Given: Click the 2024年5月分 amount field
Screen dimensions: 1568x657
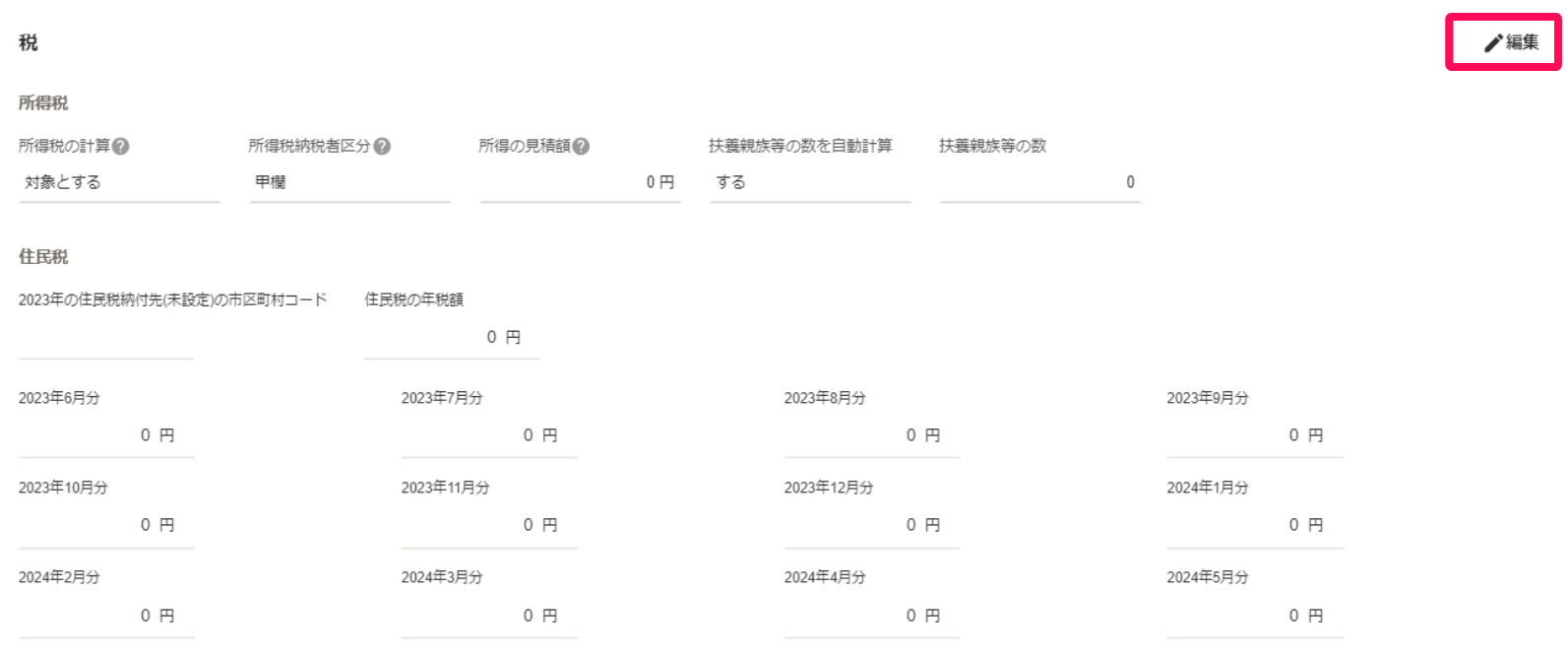Looking at the screenshot, I should [x=1255, y=617].
